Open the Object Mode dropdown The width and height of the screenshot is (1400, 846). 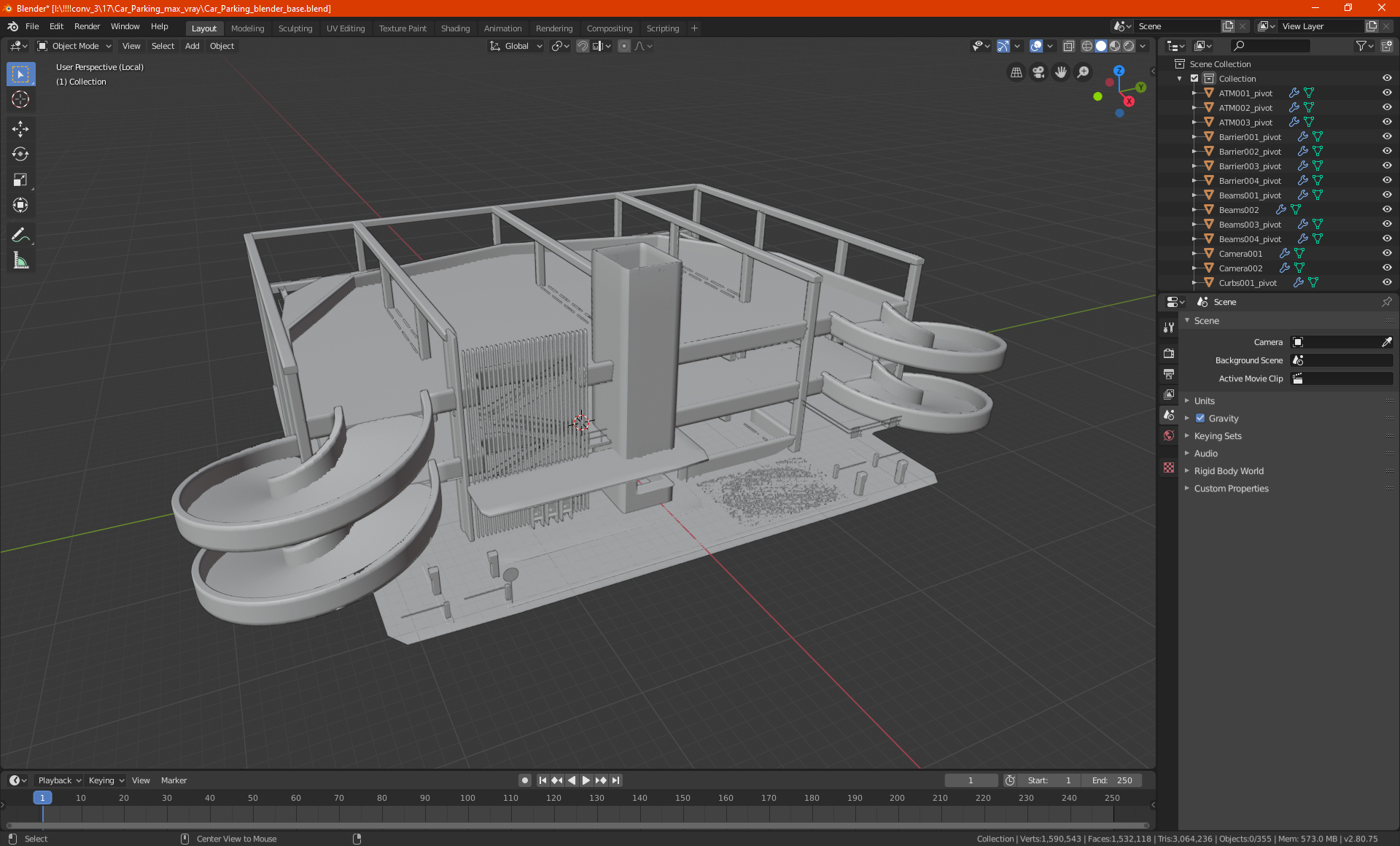[74, 46]
